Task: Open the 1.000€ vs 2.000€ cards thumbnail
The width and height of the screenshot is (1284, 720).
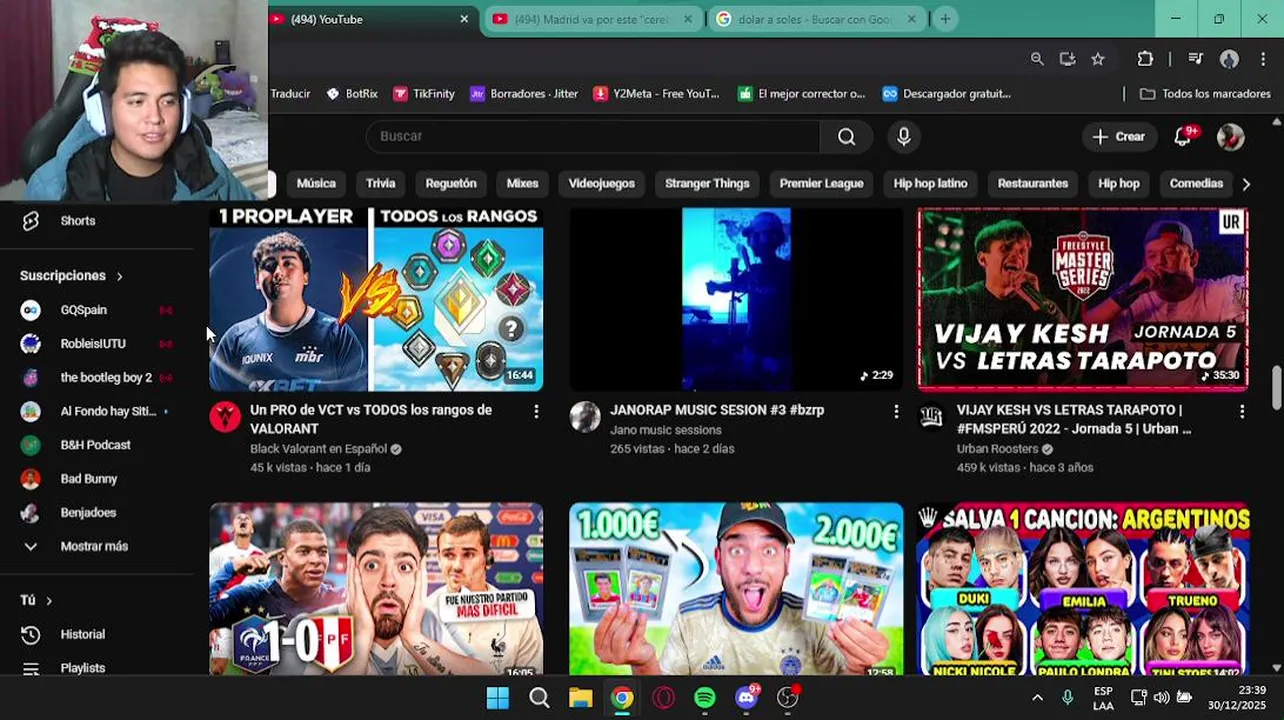Action: tap(736, 589)
